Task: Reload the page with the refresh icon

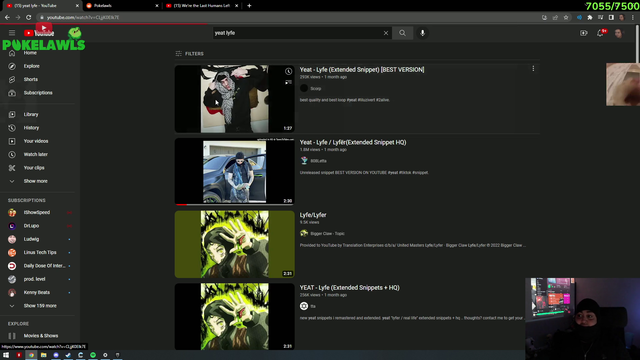Action: point(29,17)
